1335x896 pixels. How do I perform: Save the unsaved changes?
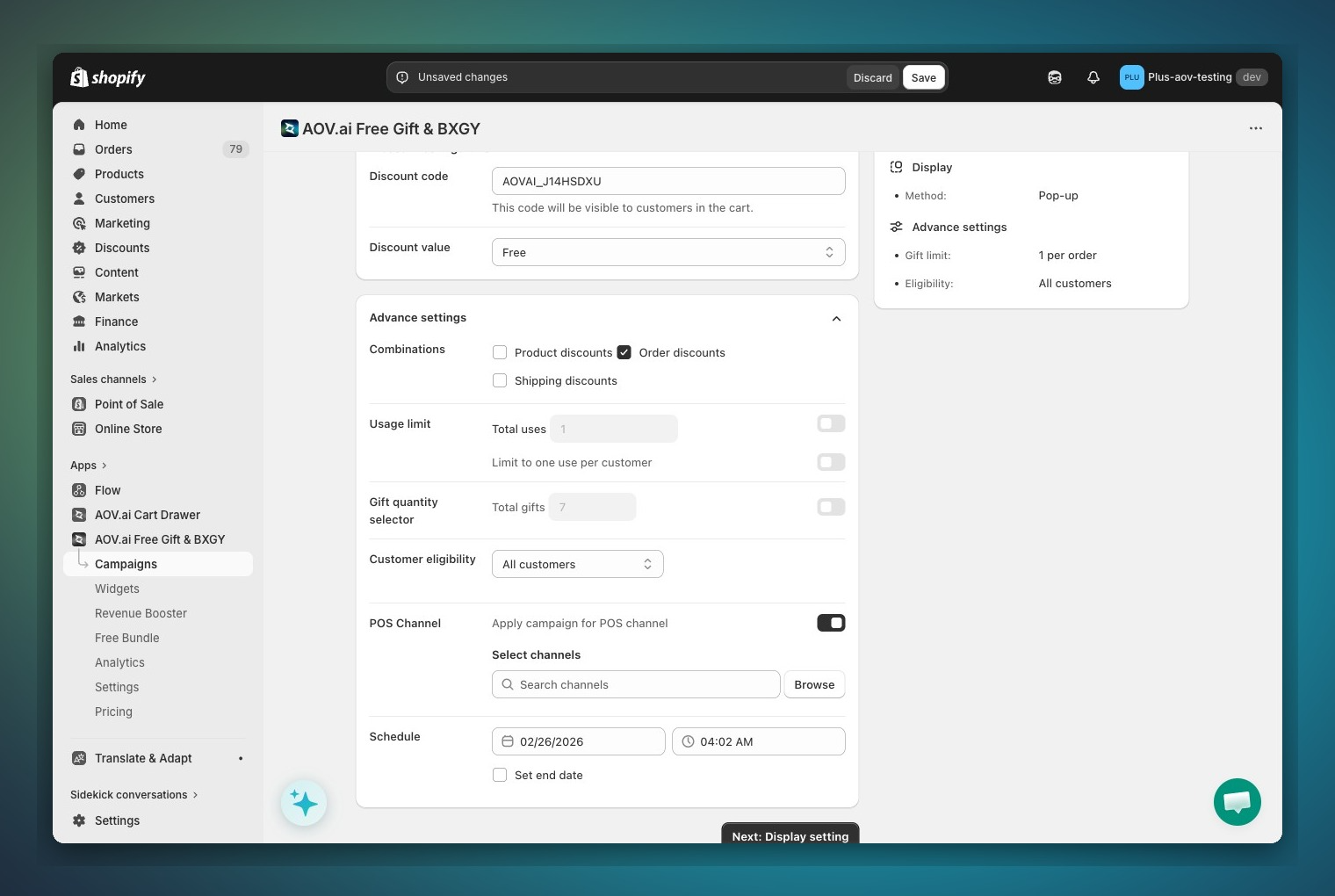pyautogui.click(x=923, y=77)
